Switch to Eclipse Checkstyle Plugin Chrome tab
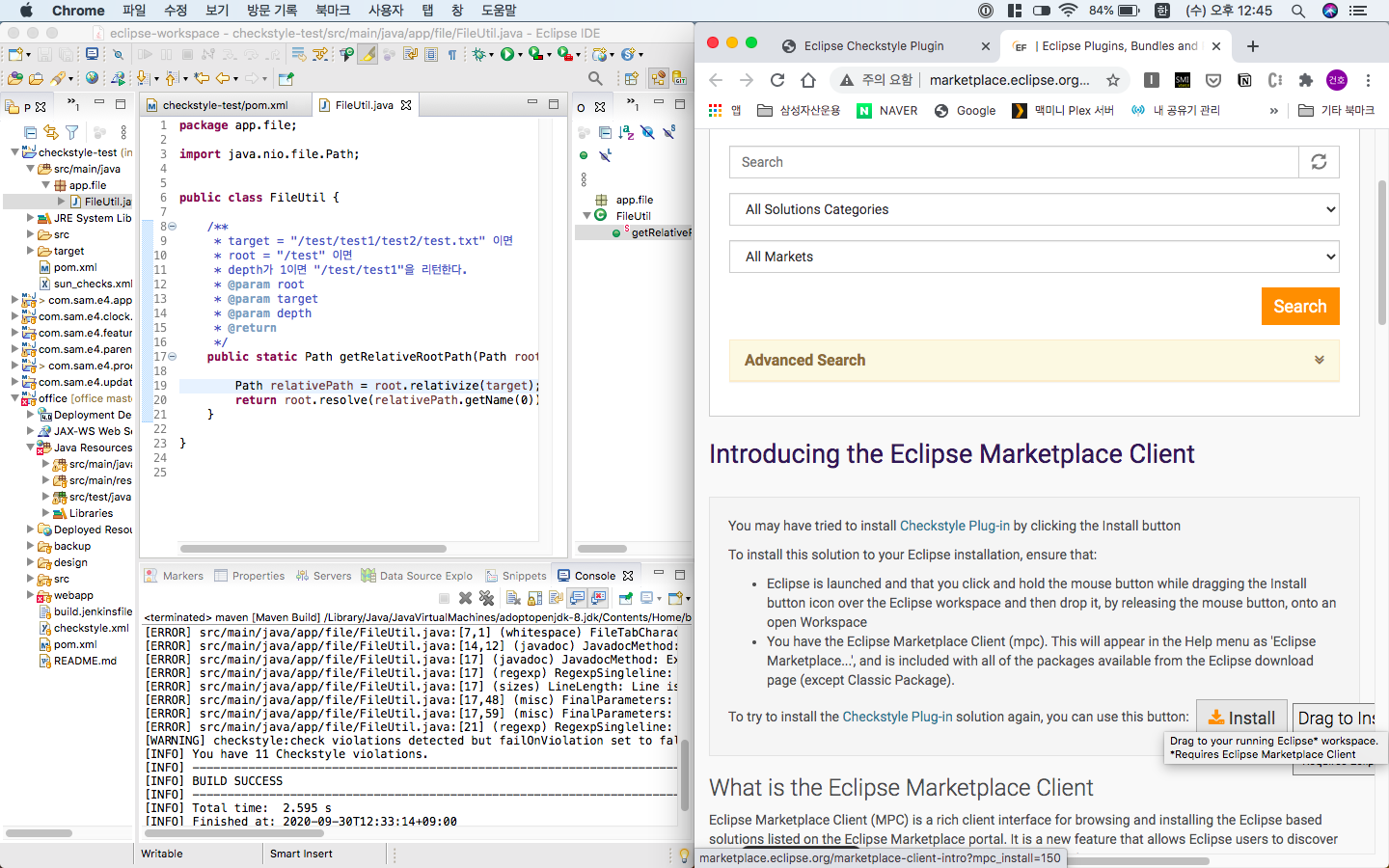This screenshot has width=1389, height=868. pyautogui.click(x=873, y=46)
